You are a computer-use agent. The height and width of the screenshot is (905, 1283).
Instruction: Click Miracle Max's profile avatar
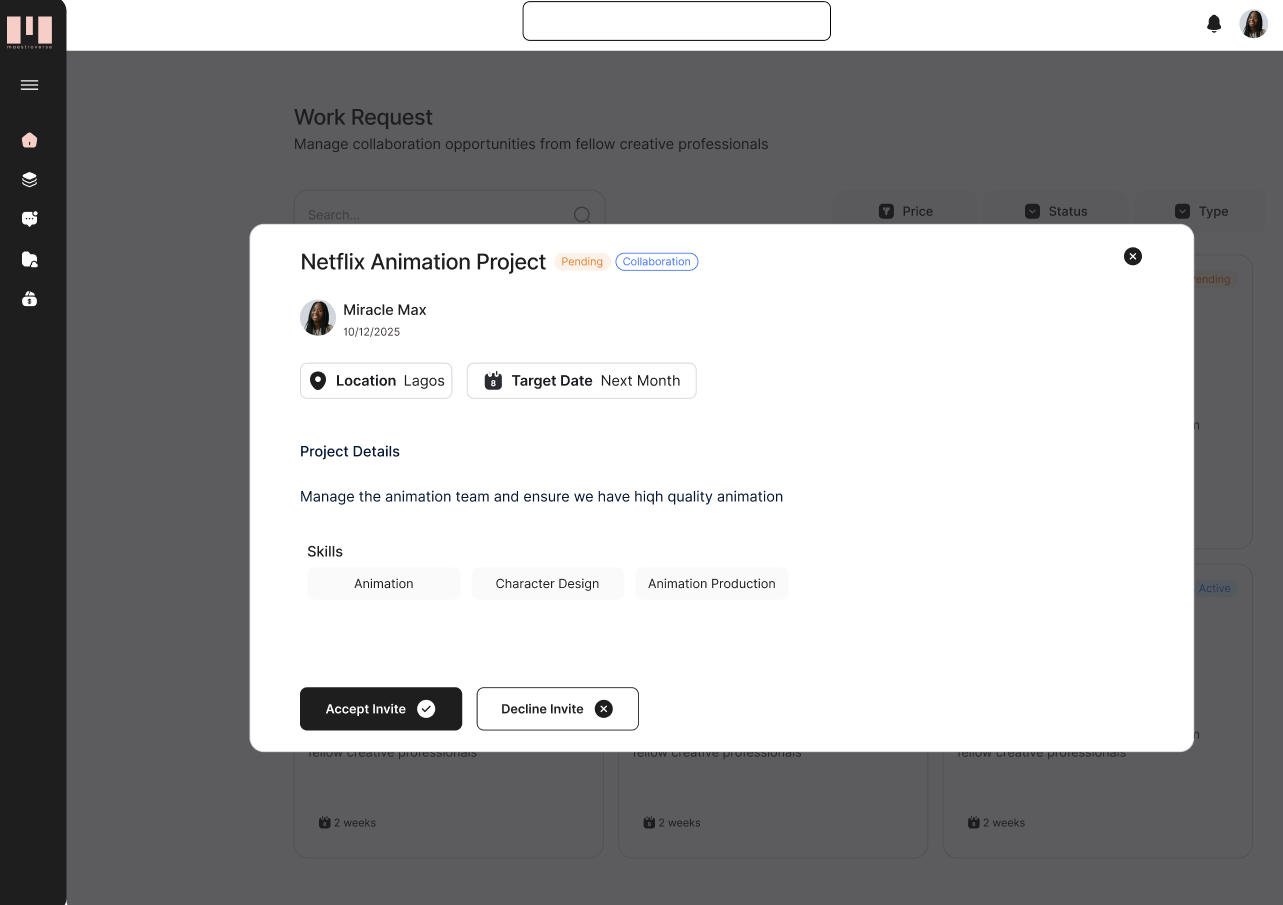point(317,318)
